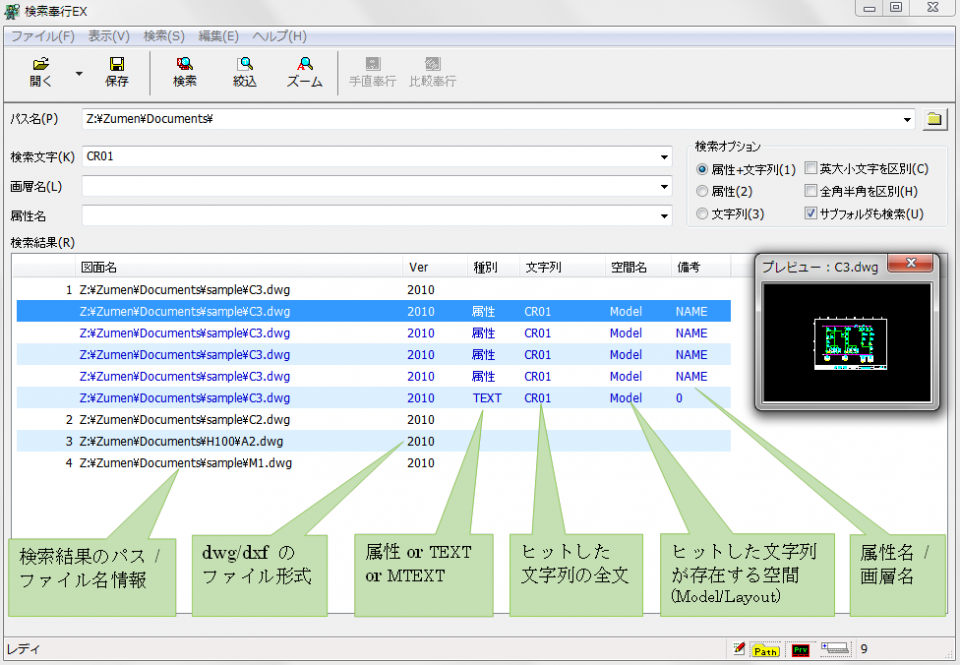Select the 文字列(3) radio button
The image size is (960, 665).
tap(702, 213)
